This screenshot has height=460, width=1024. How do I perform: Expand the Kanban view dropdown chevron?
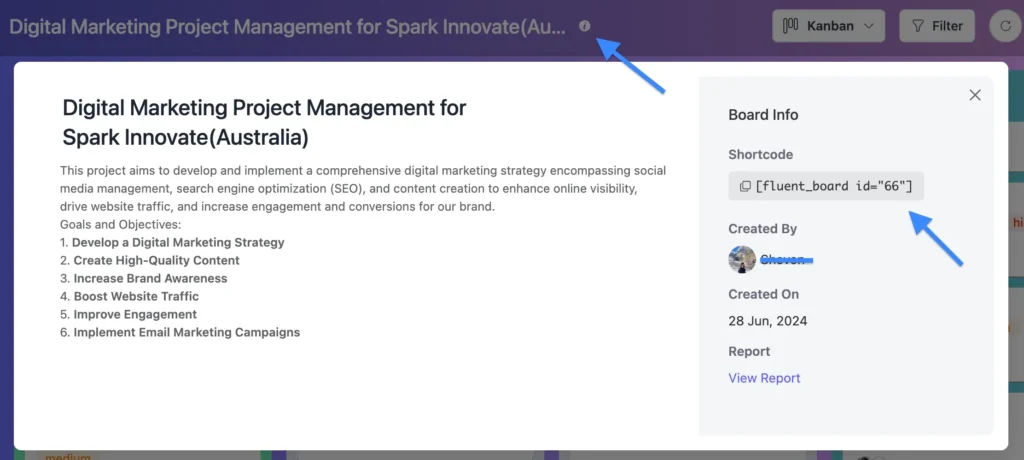pyautogui.click(x=867, y=26)
